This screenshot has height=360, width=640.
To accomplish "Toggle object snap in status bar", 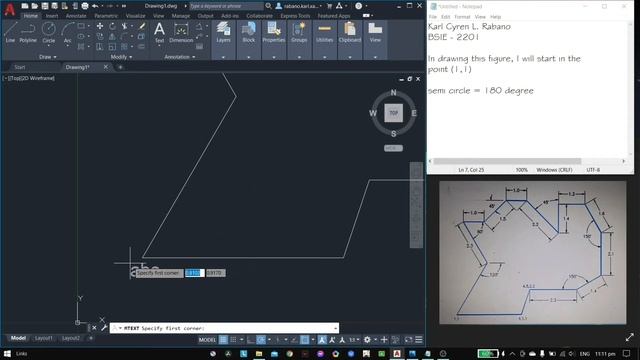I will pos(304,340).
